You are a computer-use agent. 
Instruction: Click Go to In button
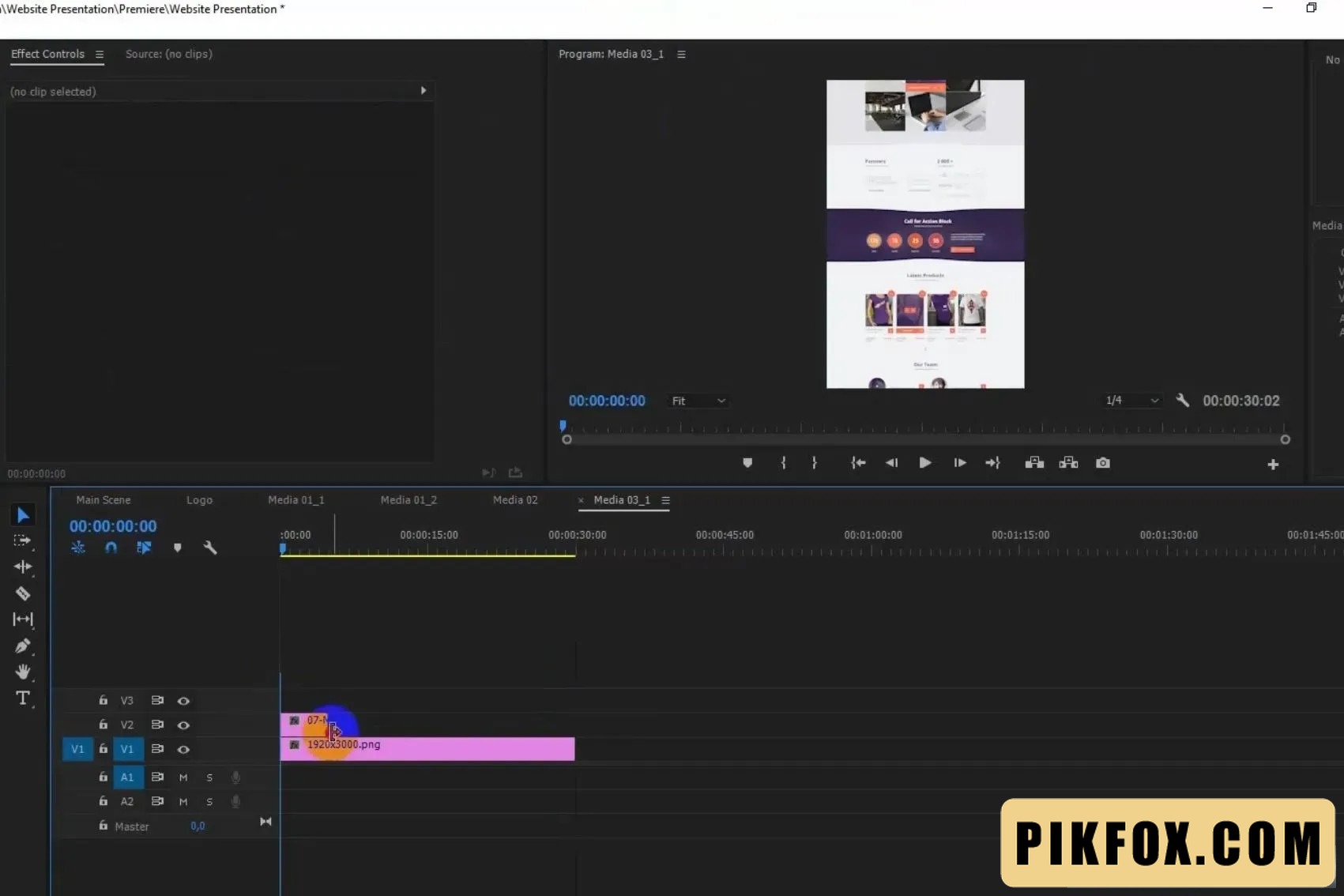coord(858,463)
